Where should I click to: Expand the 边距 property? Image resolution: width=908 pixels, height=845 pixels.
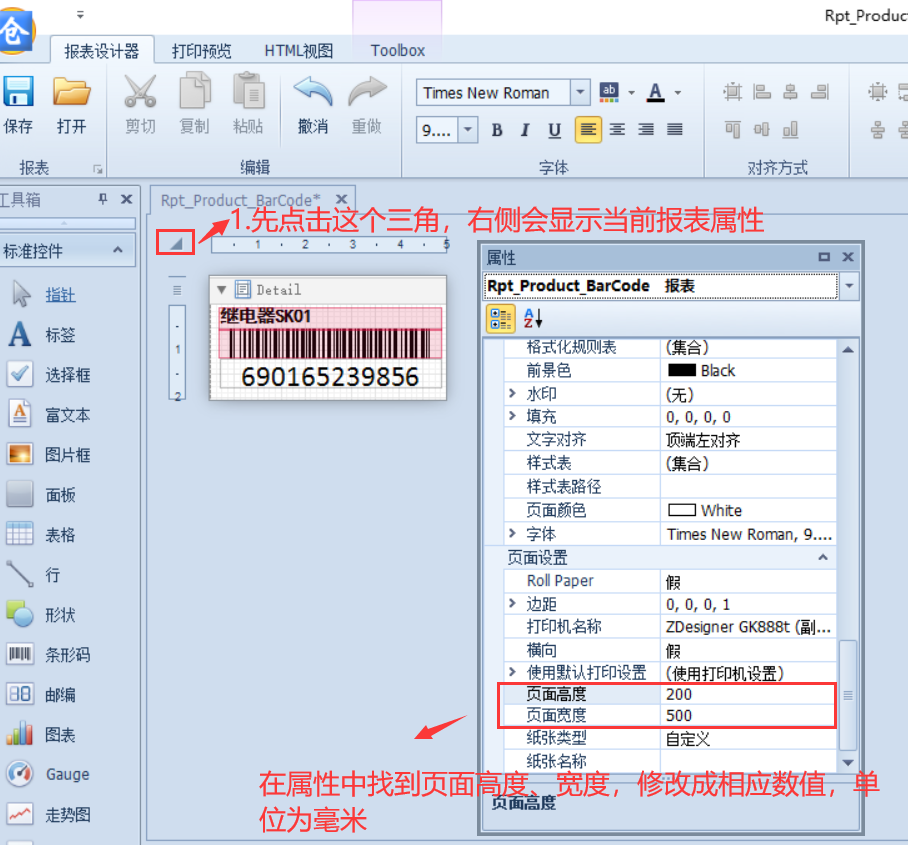tap(512, 603)
